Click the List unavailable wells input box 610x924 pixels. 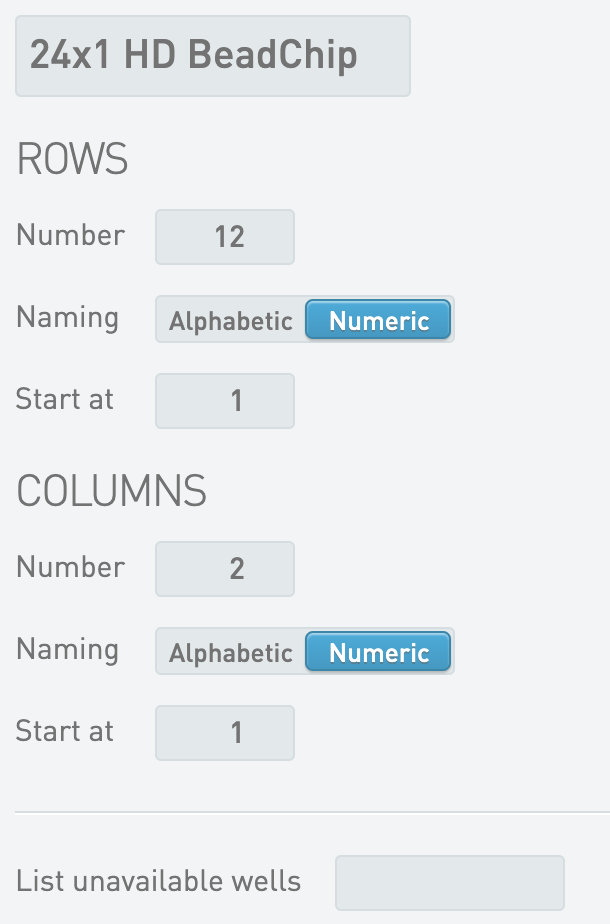(450, 883)
